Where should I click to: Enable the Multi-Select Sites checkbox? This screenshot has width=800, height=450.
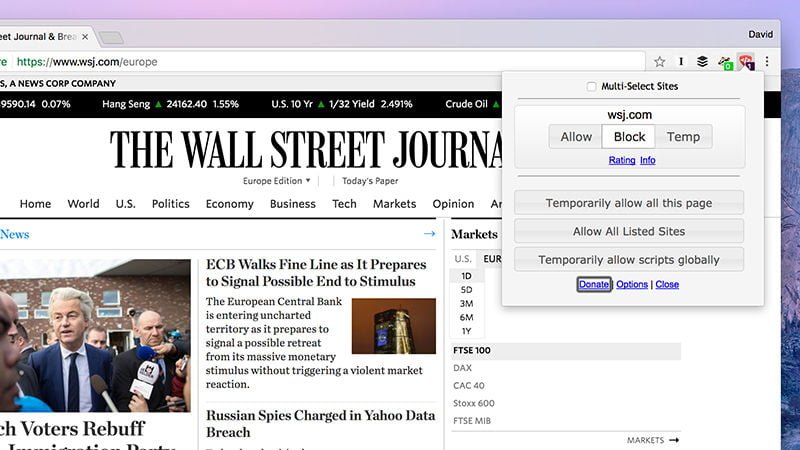click(592, 87)
